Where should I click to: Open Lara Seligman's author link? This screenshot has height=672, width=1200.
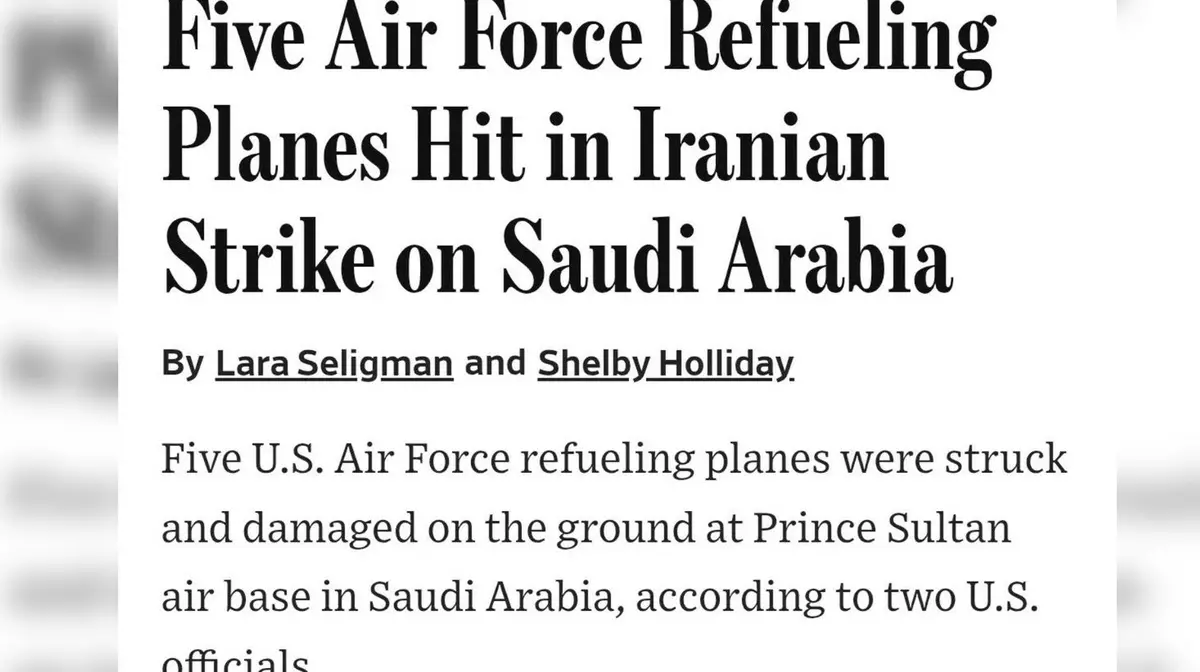pos(334,364)
